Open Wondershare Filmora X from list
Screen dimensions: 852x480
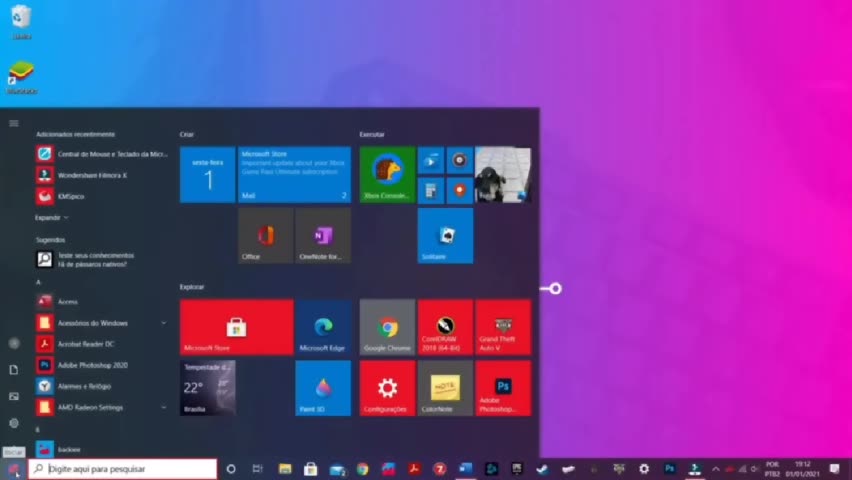[92, 175]
